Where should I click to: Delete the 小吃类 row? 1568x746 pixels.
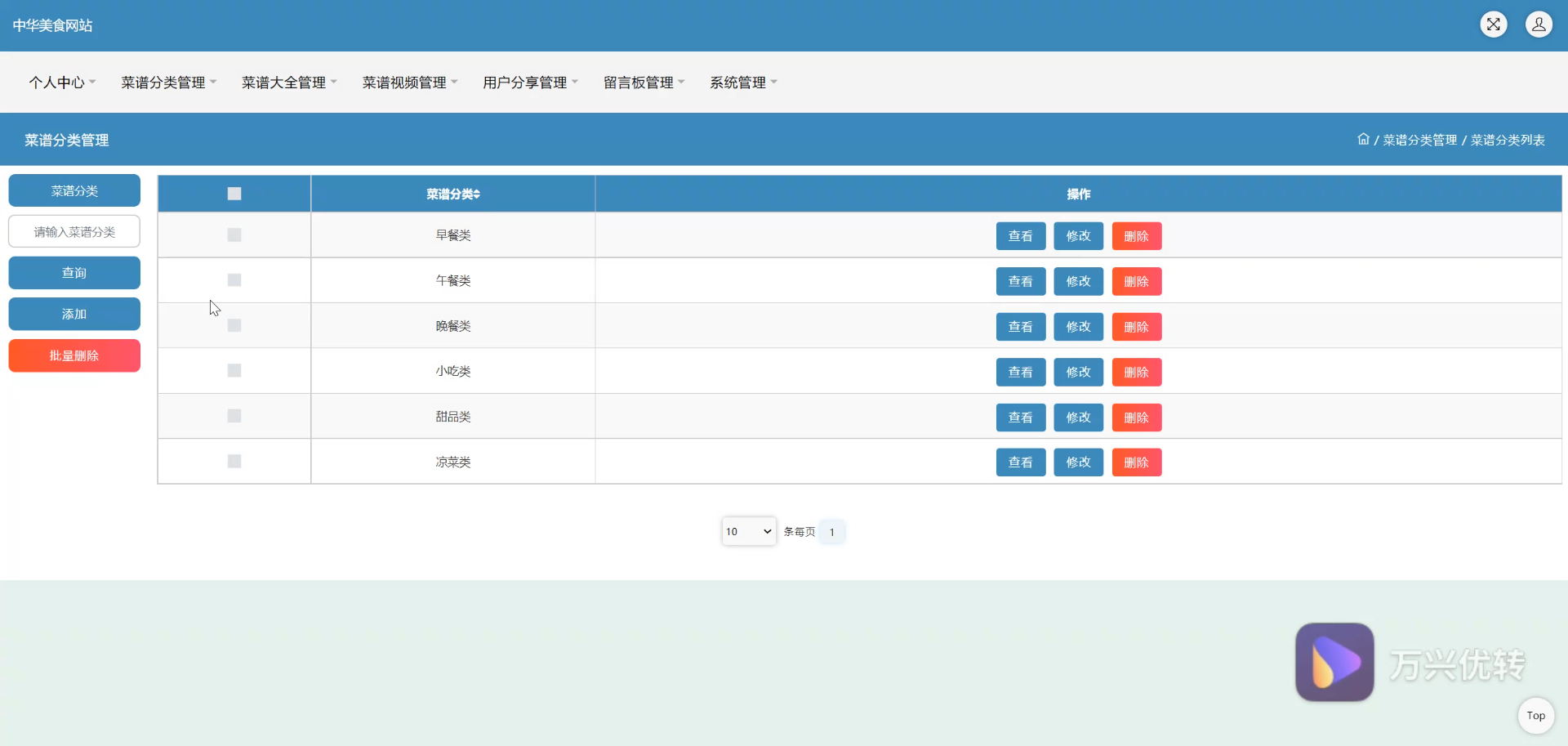click(1137, 372)
